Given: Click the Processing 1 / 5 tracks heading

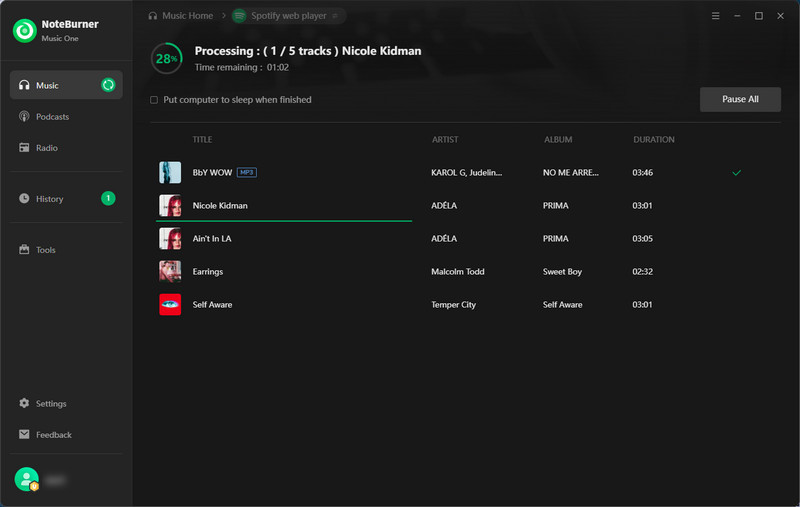Looking at the screenshot, I should coord(308,51).
